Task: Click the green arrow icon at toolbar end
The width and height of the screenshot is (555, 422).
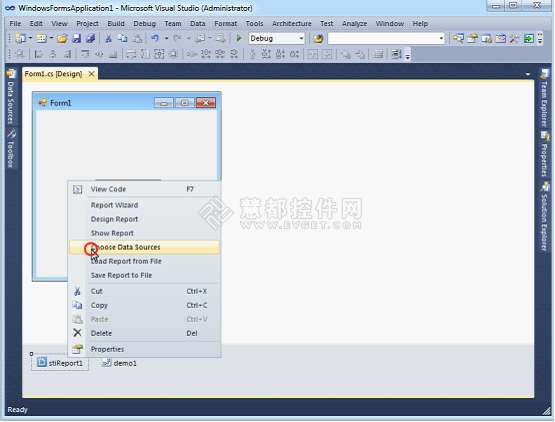Action: (x=529, y=38)
